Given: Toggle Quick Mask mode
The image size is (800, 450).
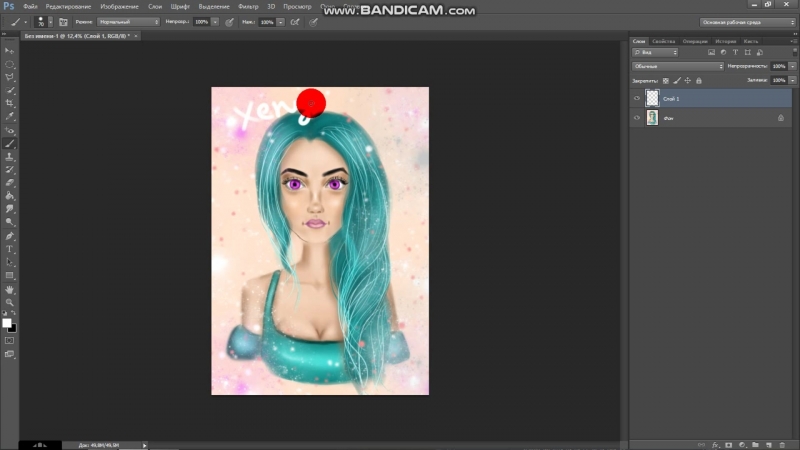Looking at the screenshot, I should pos(9,341).
